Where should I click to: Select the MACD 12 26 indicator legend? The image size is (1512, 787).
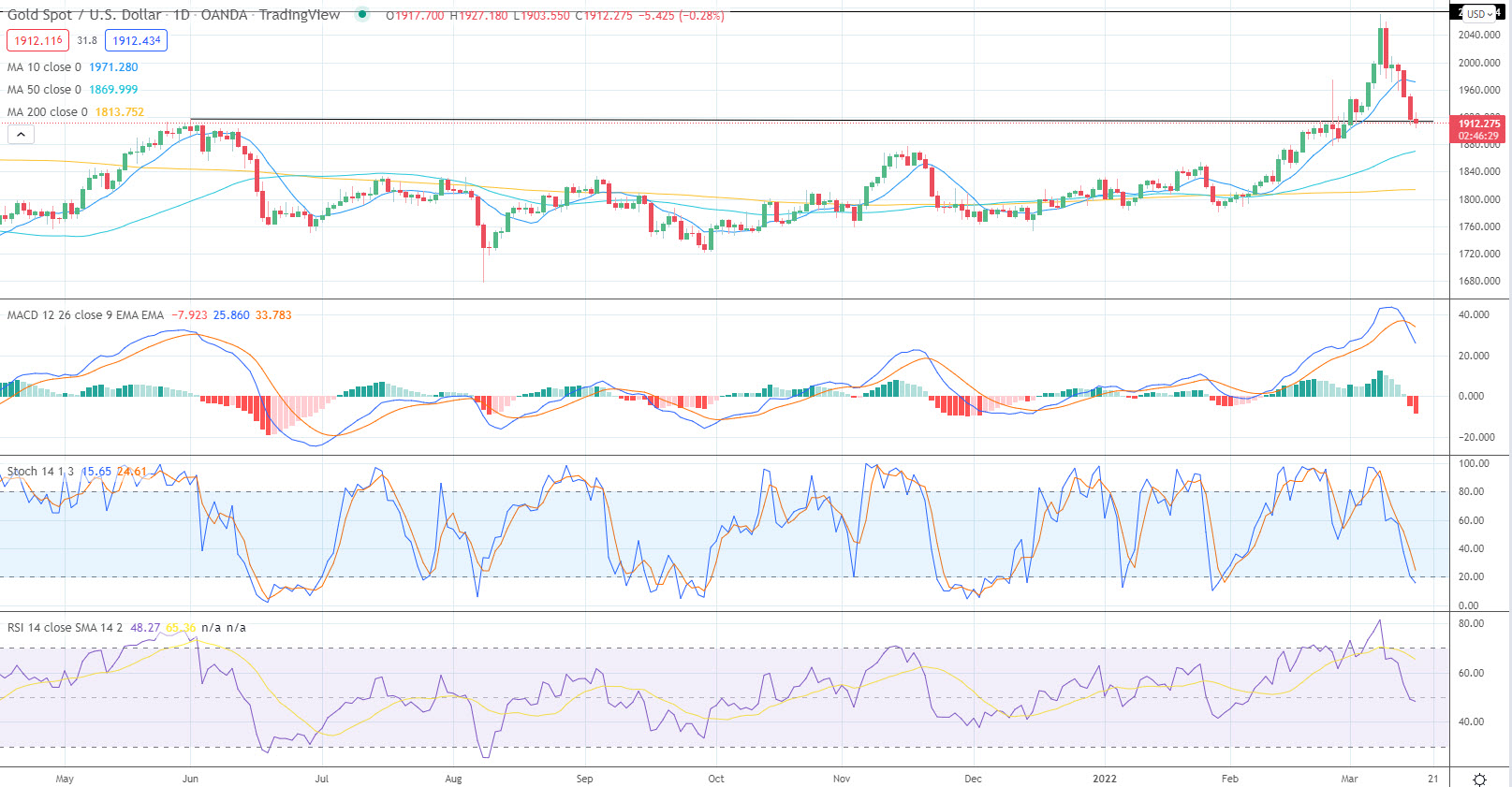point(85,315)
